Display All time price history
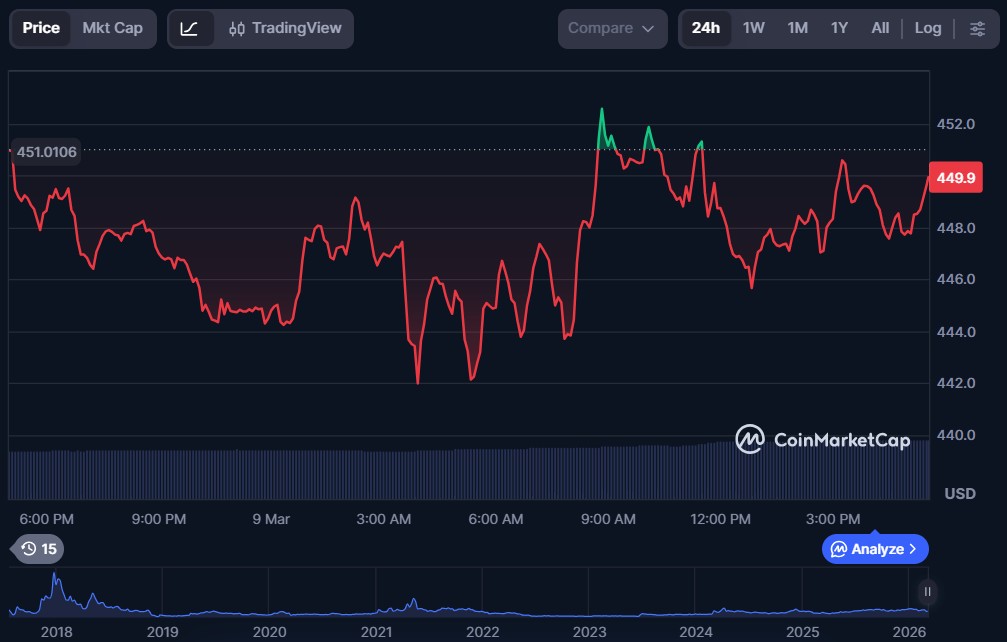The height and width of the screenshot is (642, 1007). [880, 28]
